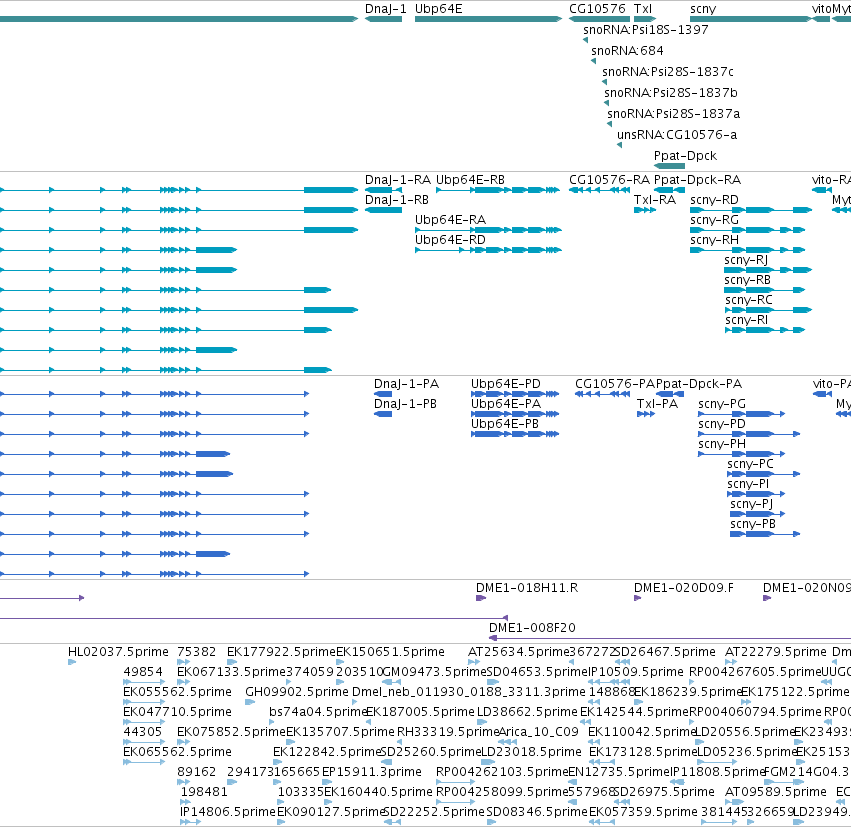
Task: Click the CG10576 gene label
Action: click(597, 9)
